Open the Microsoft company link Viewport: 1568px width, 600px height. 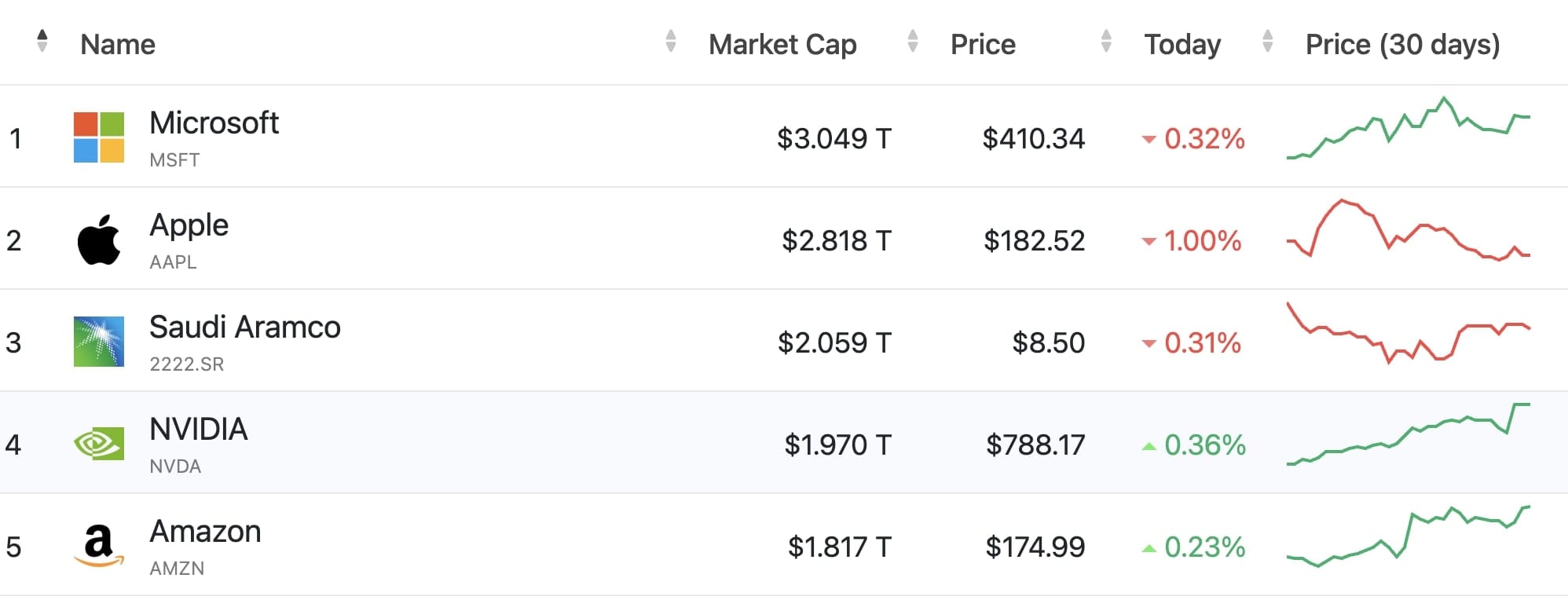coord(214,123)
